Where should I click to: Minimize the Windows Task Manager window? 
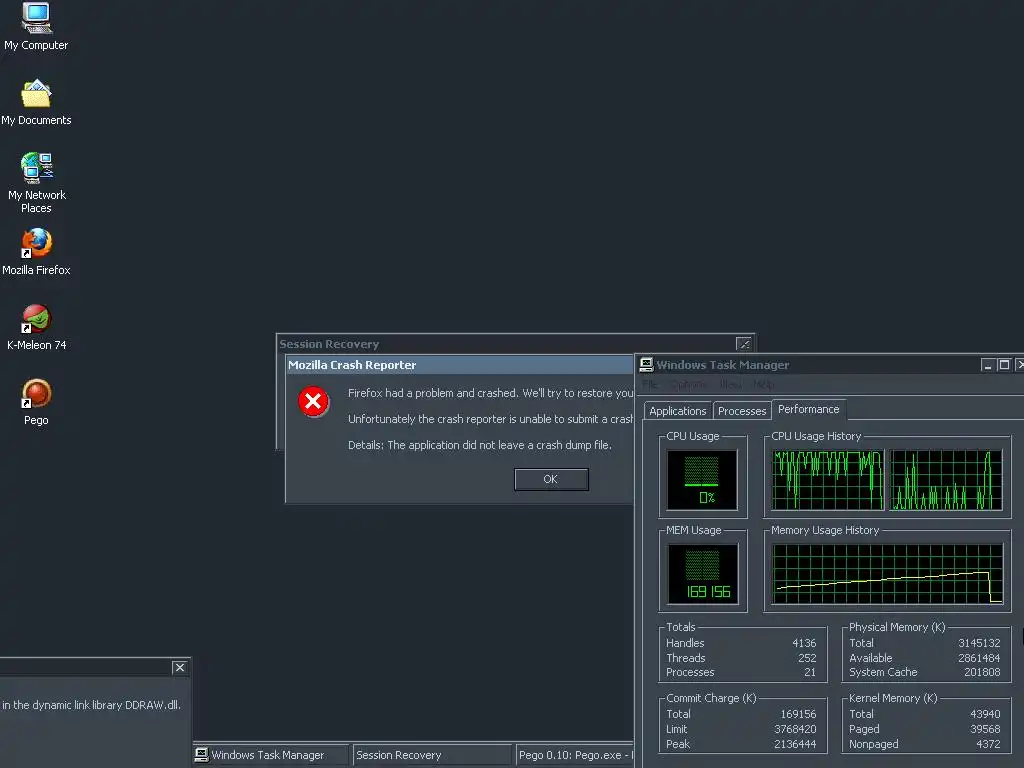987,364
